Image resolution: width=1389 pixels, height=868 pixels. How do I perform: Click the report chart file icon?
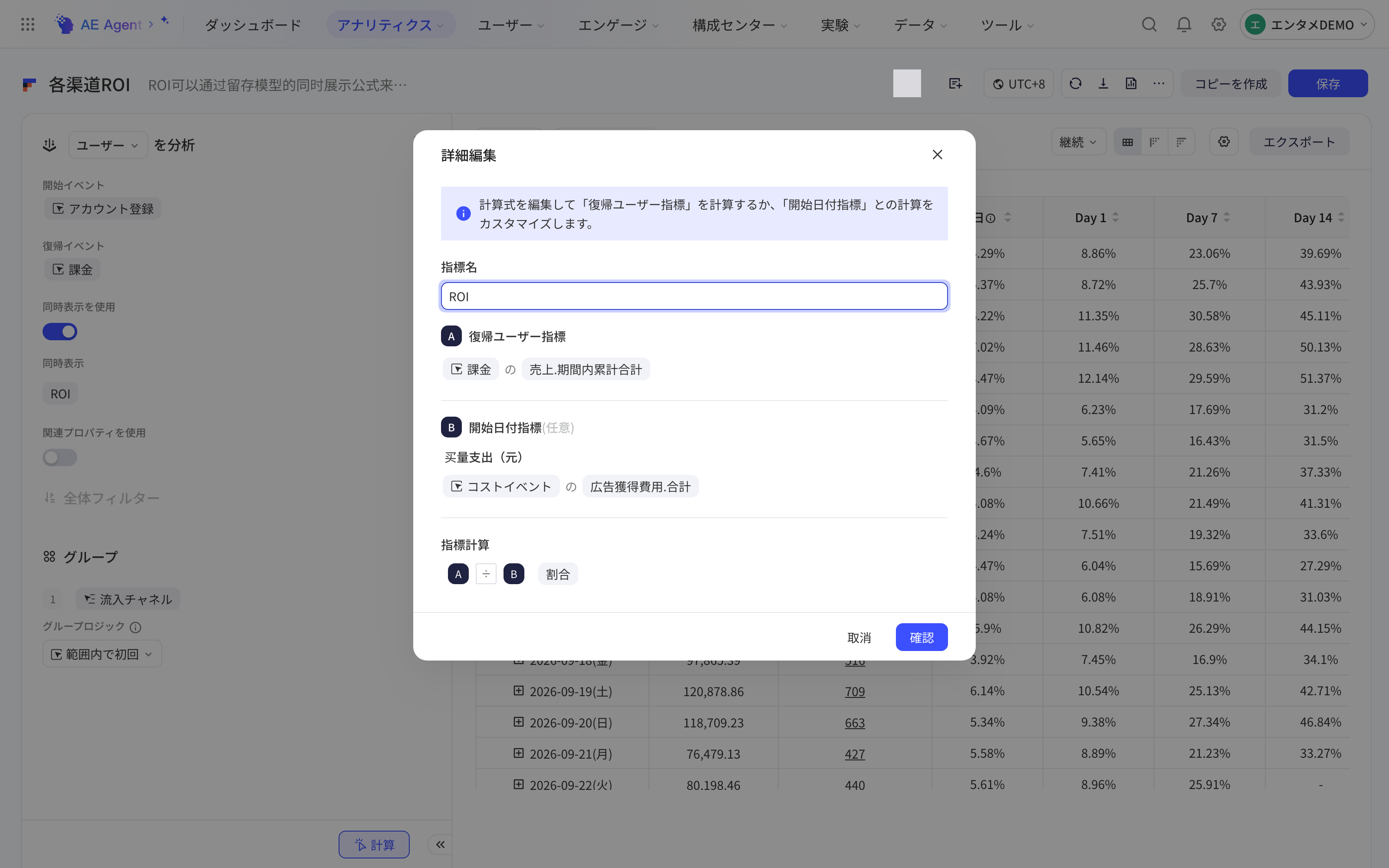pyautogui.click(x=1131, y=84)
